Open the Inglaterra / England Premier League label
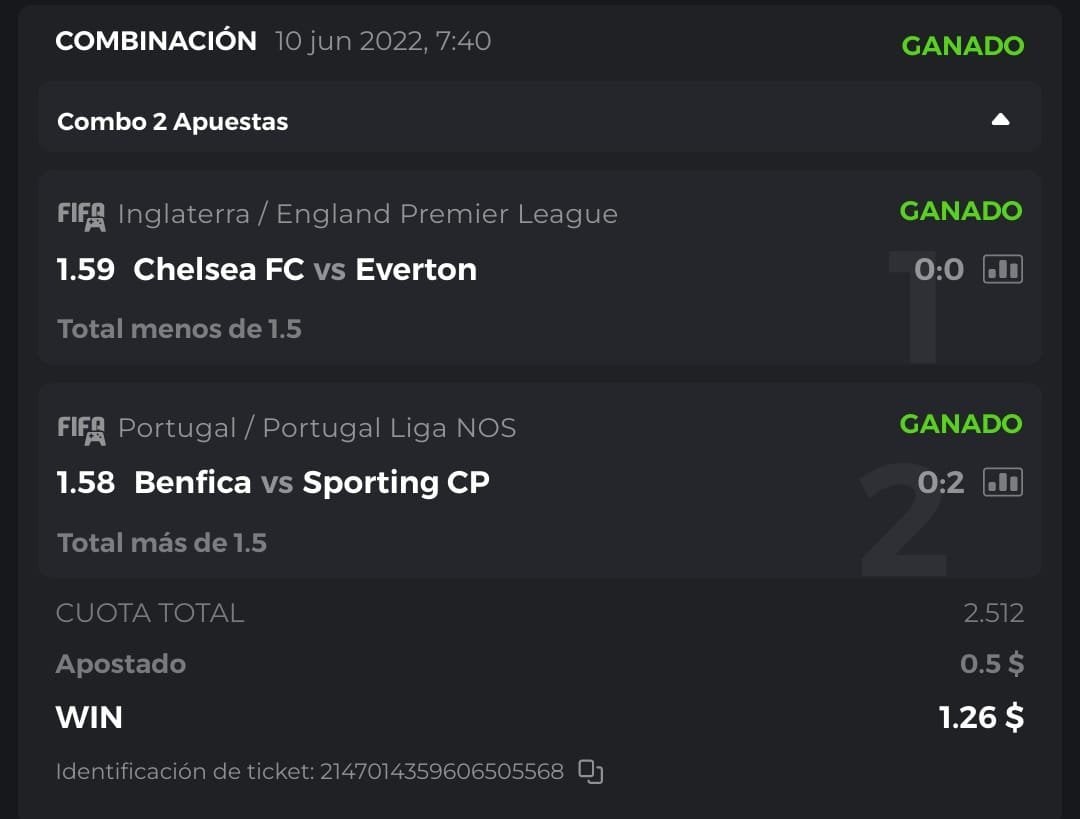 click(367, 214)
